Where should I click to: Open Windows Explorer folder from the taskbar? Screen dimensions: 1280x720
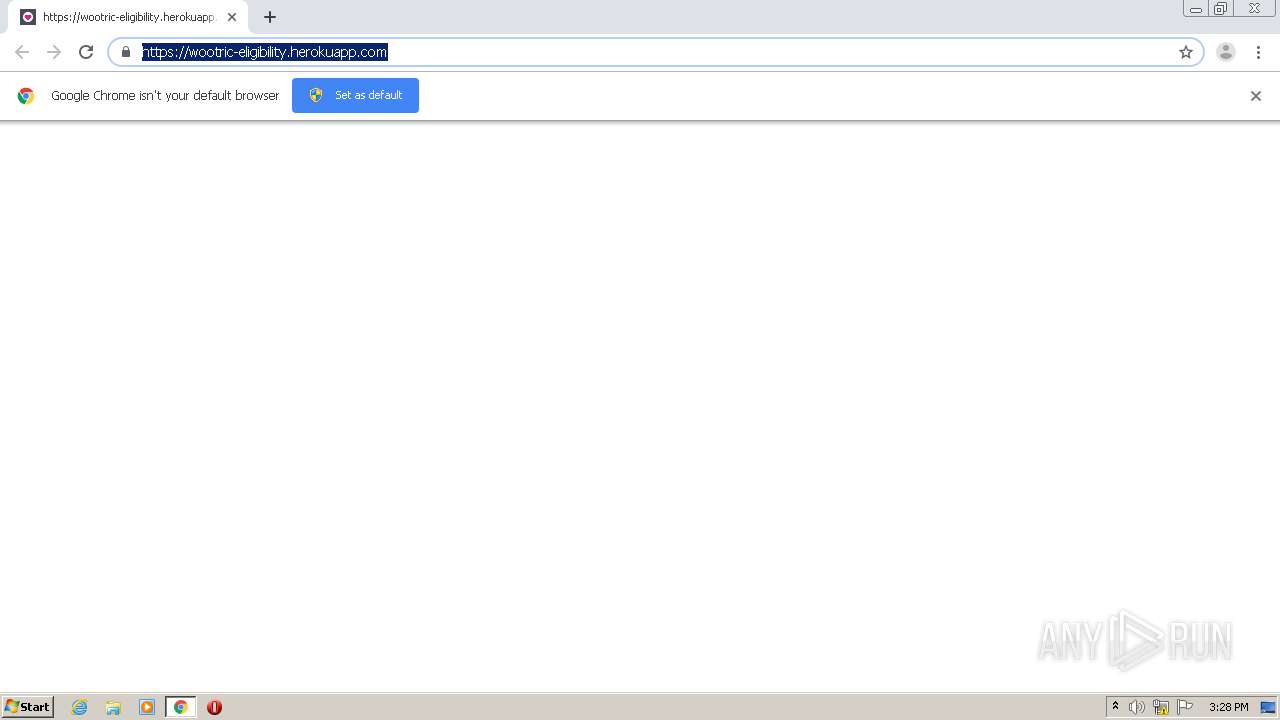coord(113,707)
